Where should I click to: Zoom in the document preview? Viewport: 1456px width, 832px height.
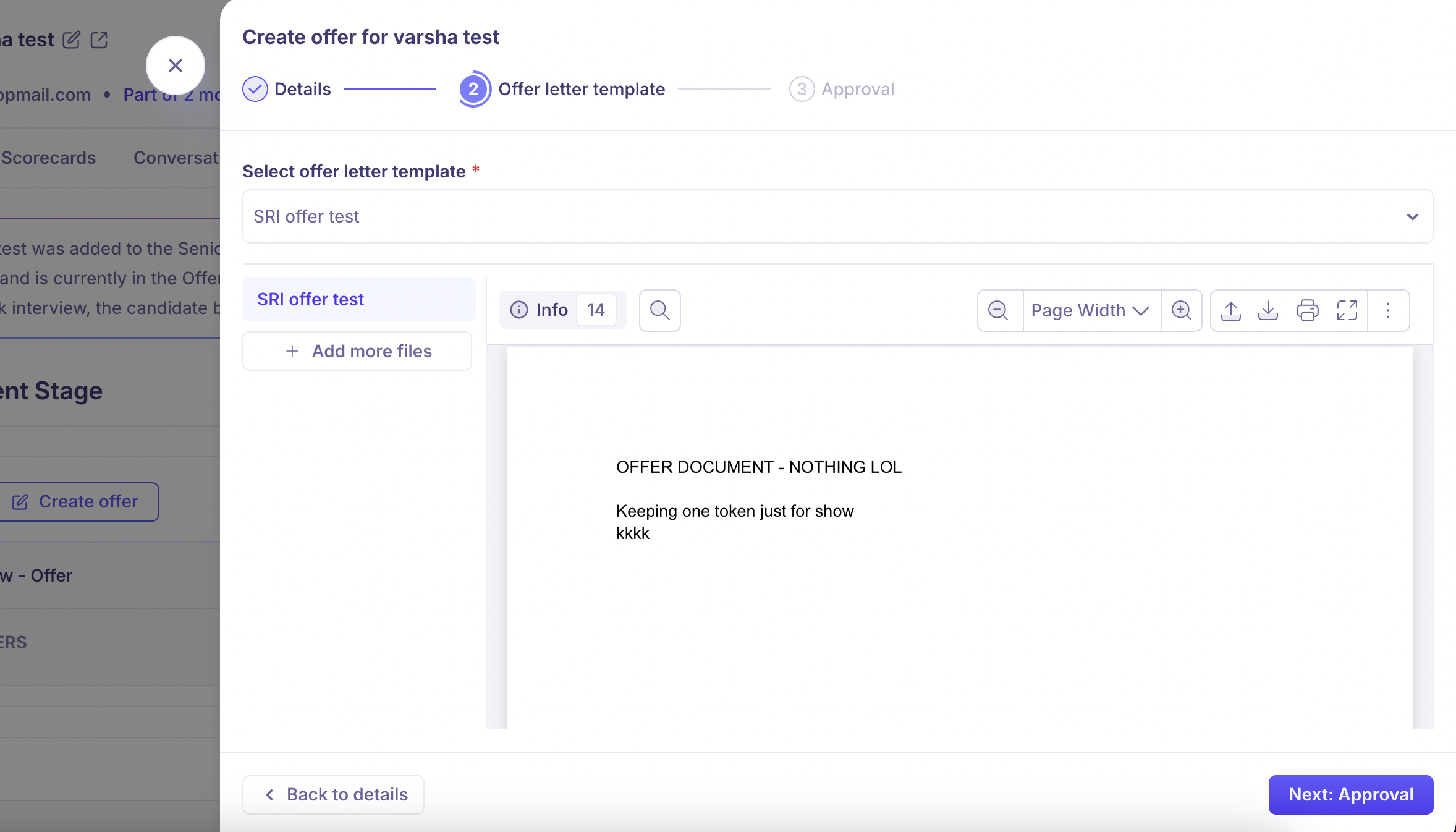coord(1181,310)
